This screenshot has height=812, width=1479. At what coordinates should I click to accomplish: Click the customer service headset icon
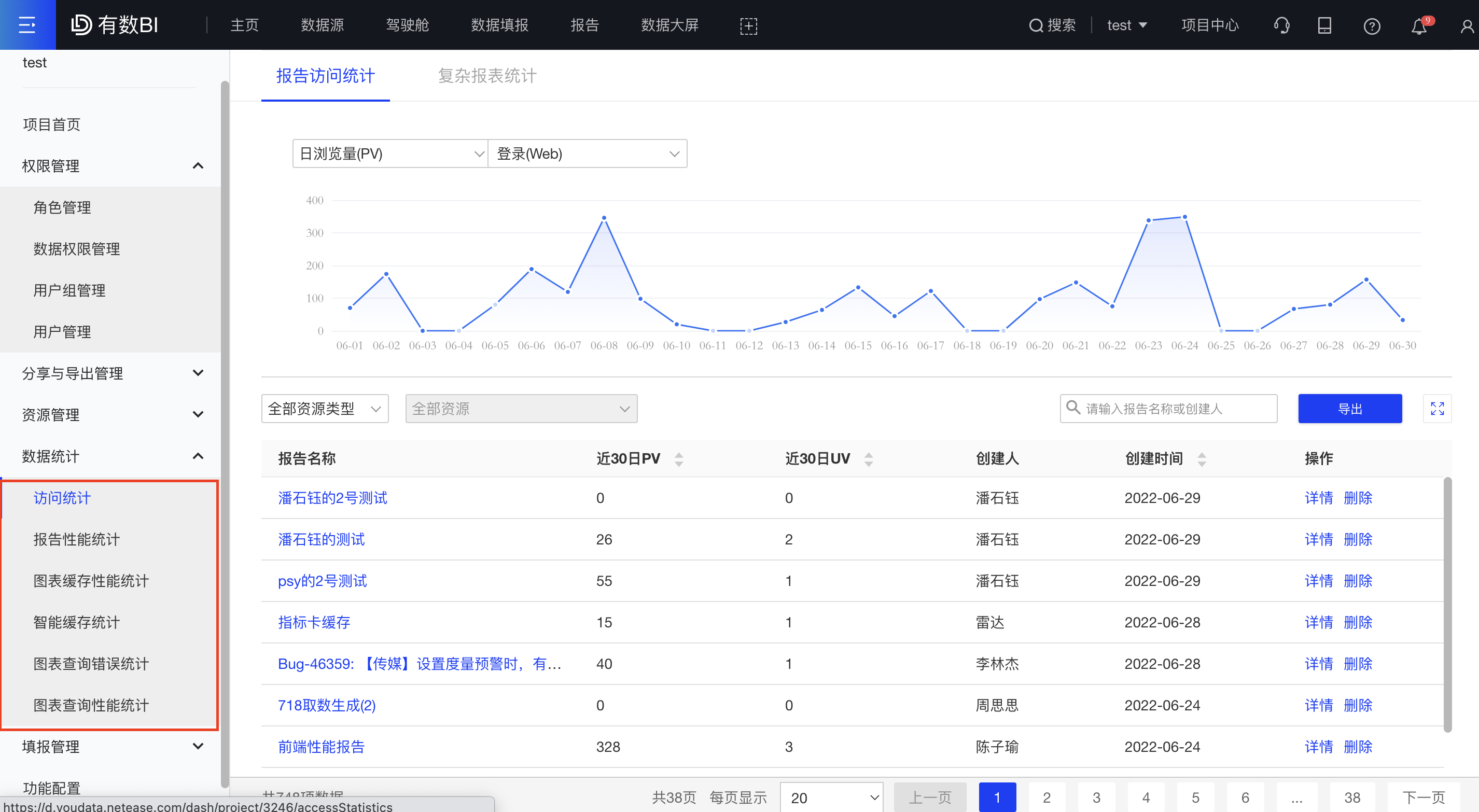1281,25
